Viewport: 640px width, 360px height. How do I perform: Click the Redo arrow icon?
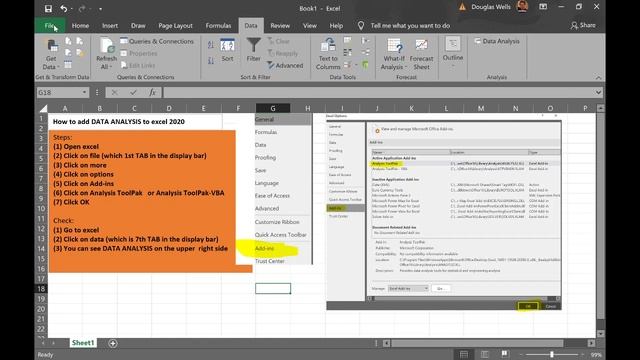coord(82,9)
